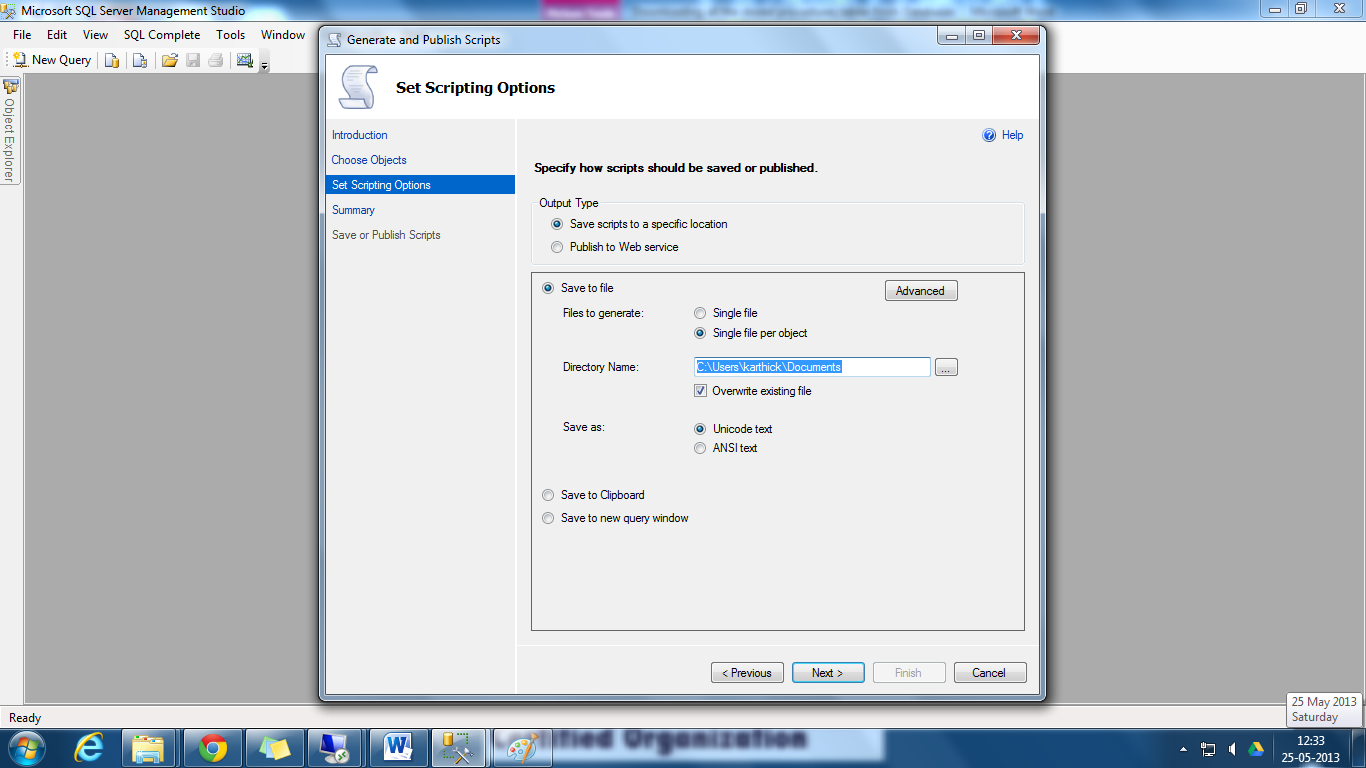Image resolution: width=1366 pixels, height=768 pixels.
Task: Open the View menu
Action: [x=96, y=34]
